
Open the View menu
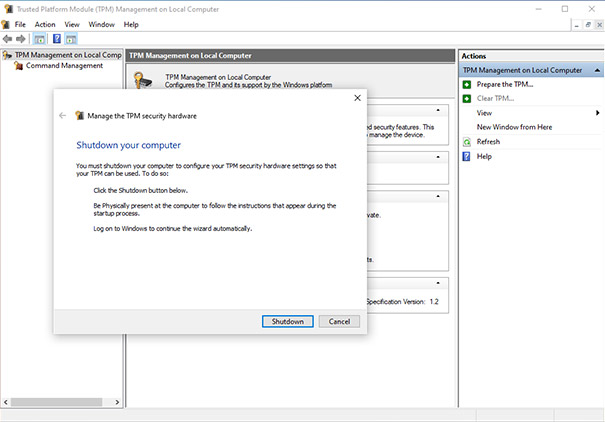tap(72, 25)
